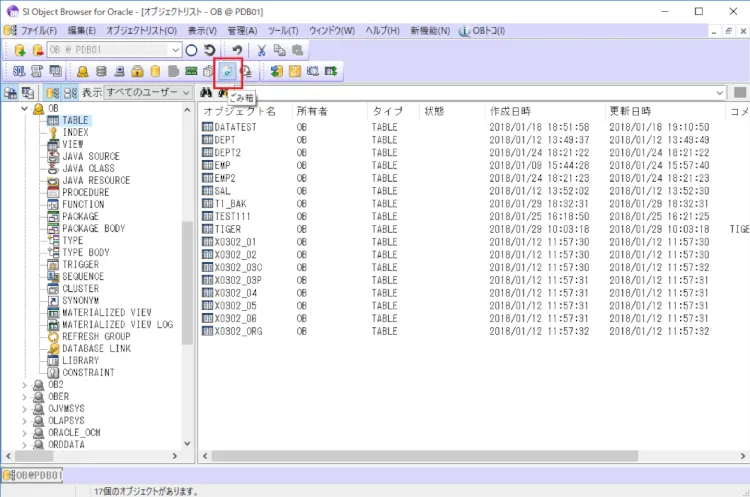Screen dimensions: 750x497
Task: Click the green arrows data transfer icon
Action: point(277,71)
